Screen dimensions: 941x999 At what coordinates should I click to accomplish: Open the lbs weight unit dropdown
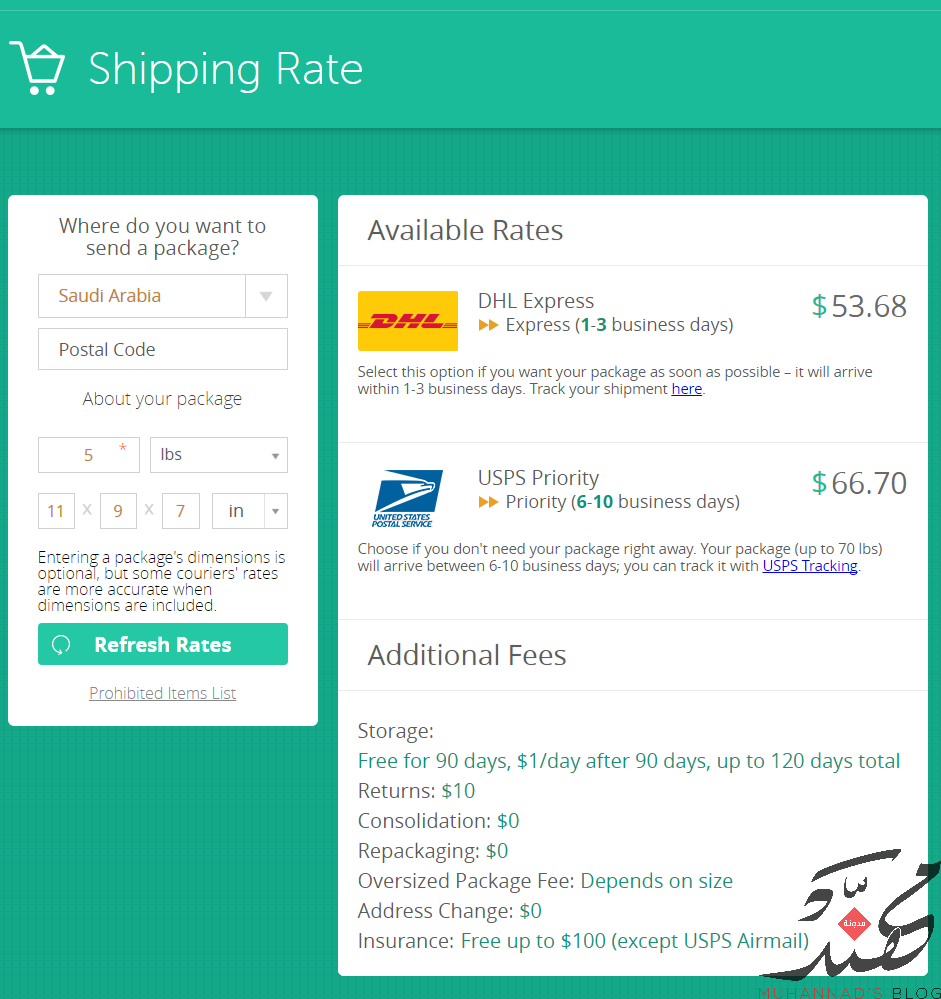point(219,455)
